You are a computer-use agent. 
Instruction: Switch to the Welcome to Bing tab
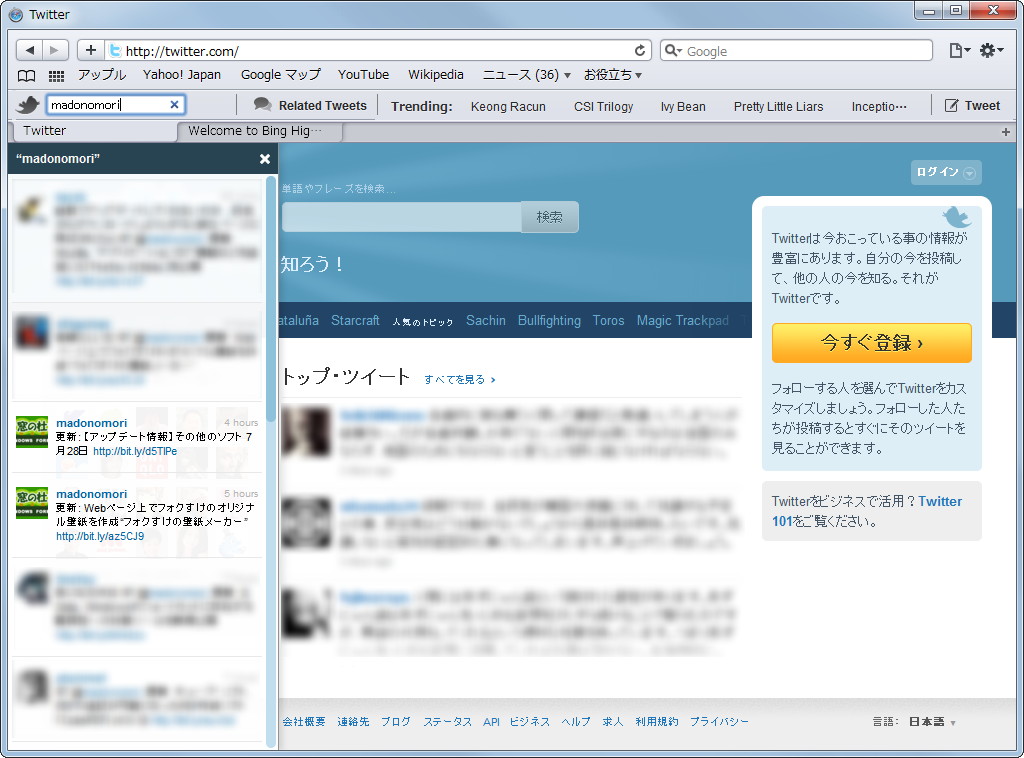click(258, 130)
